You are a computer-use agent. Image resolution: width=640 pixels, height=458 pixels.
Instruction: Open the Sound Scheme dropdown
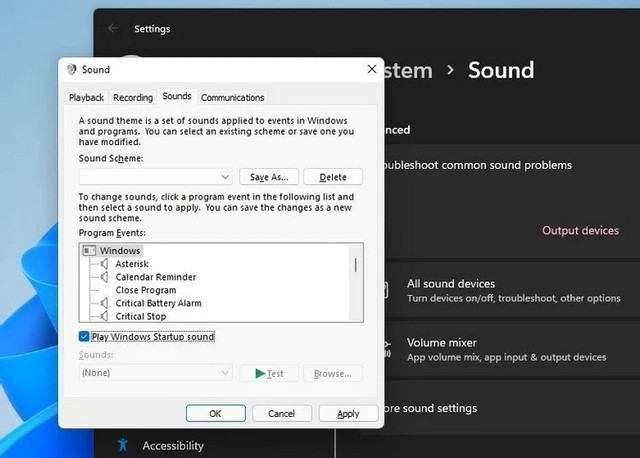click(x=156, y=177)
